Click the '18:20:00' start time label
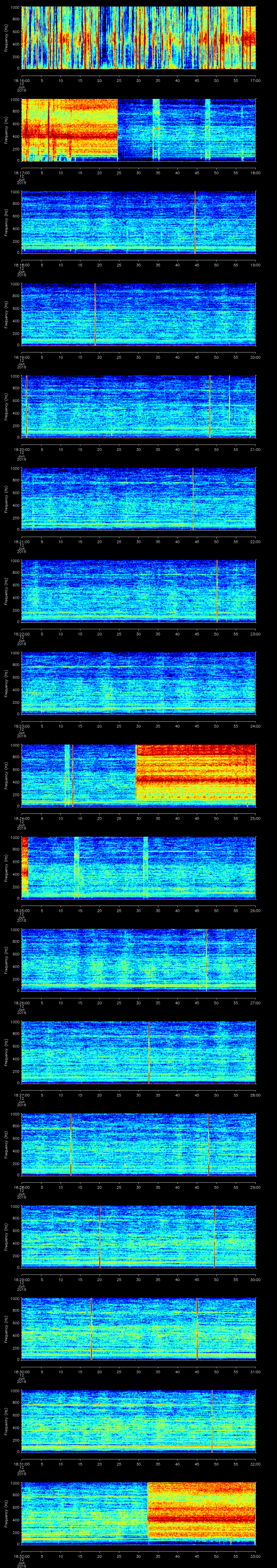This screenshot has height=1568, width=277. coord(21,449)
